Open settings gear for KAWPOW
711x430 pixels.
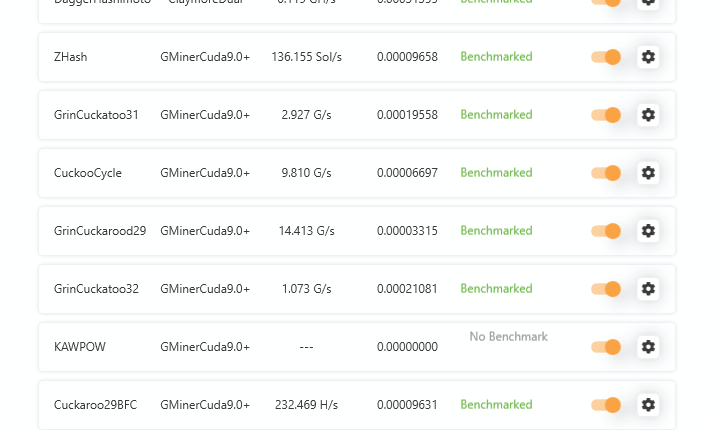pos(648,347)
